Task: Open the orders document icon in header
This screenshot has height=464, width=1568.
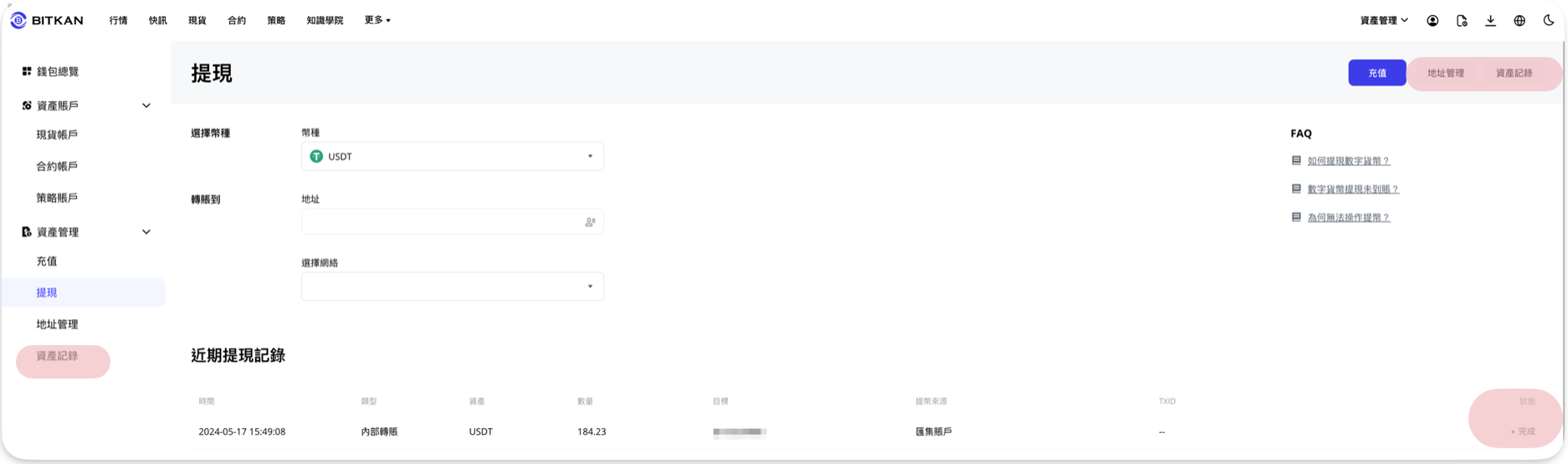Action: [1462, 21]
